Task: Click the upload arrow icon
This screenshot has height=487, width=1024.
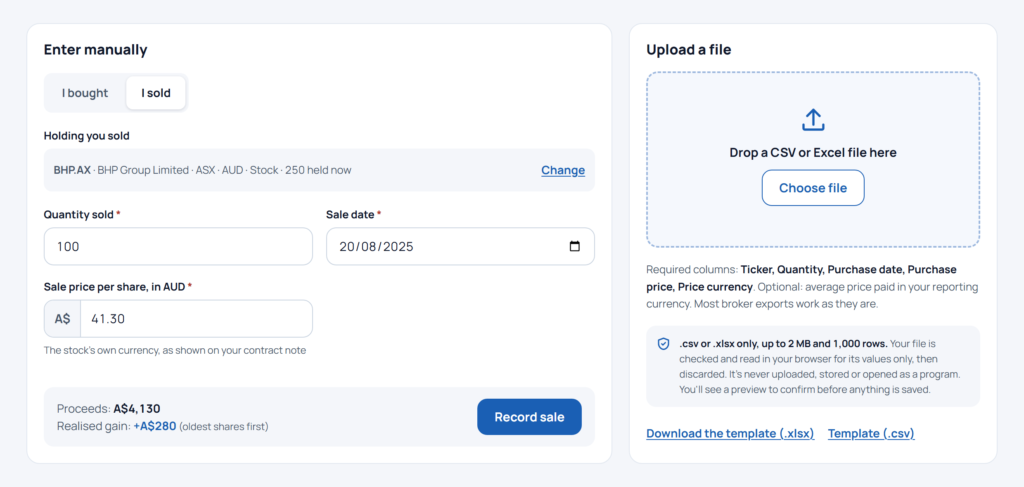Action: tap(813, 120)
